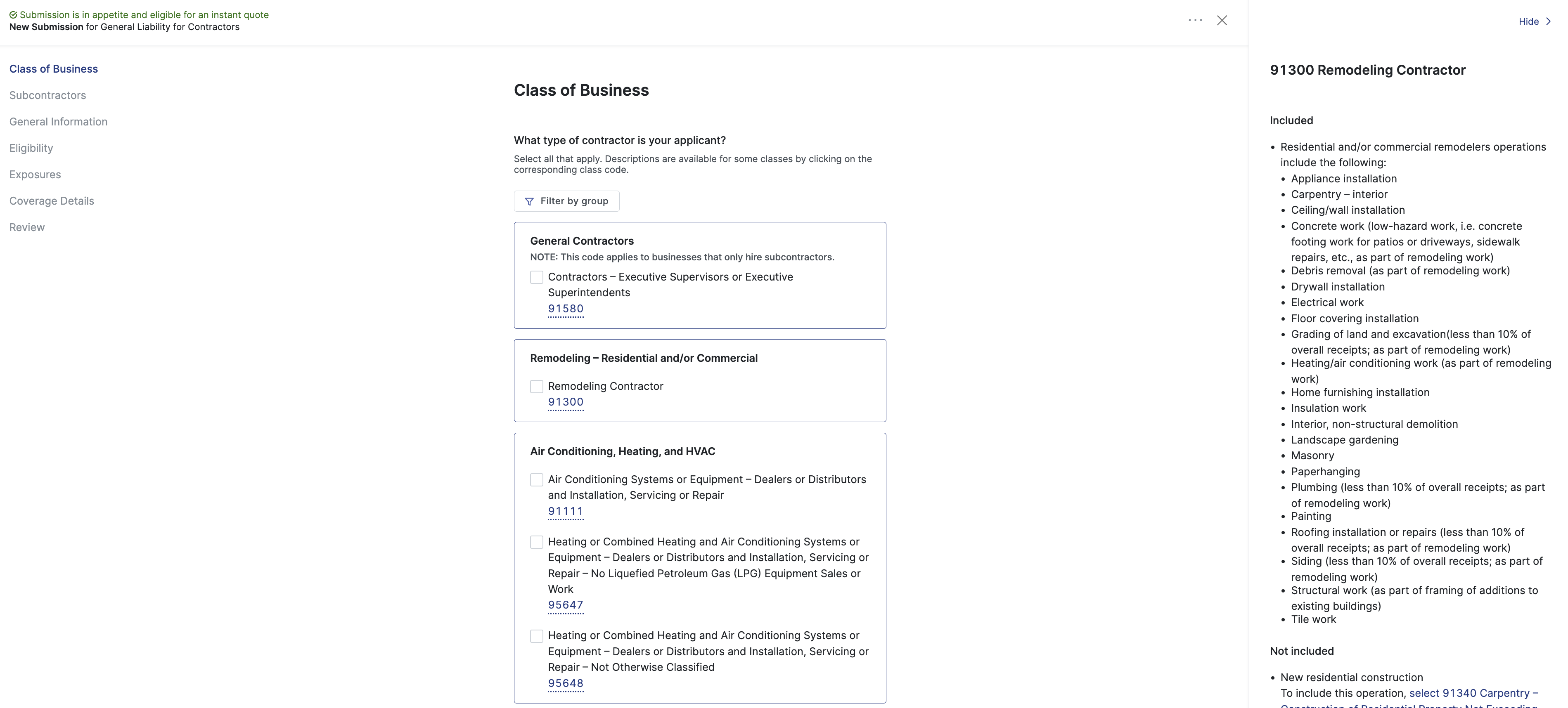Open class code 91111 description
This screenshot has height=708, width=1568.
pyautogui.click(x=566, y=512)
